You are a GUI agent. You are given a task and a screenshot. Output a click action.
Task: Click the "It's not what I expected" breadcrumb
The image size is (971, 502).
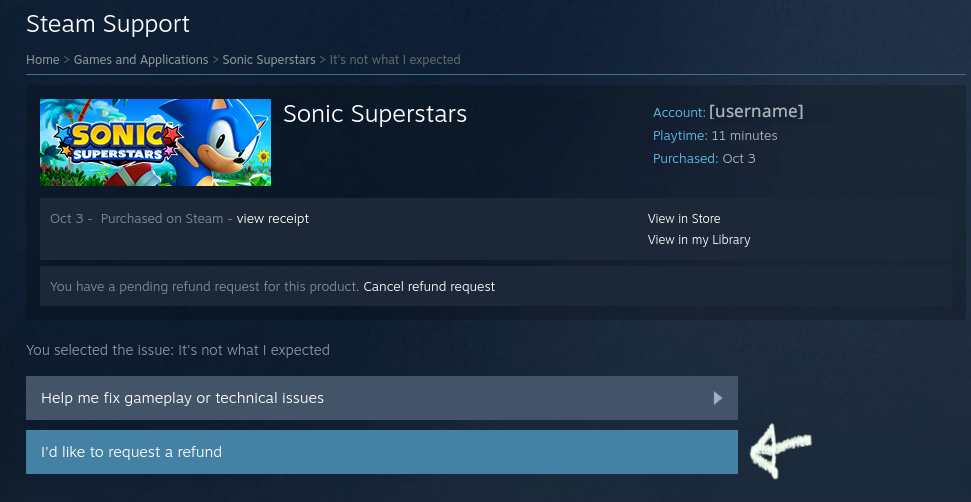pyautogui.click(x=395, y=60)
